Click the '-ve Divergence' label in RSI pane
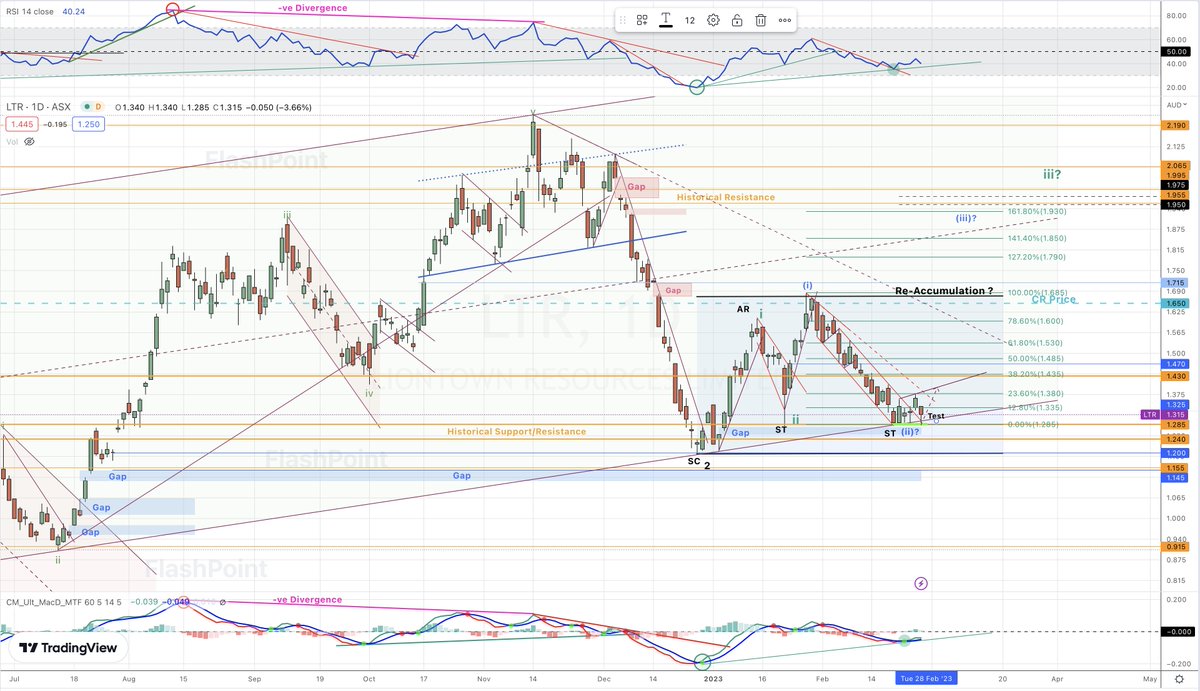 pyautogui.click(x=313, y=8)
